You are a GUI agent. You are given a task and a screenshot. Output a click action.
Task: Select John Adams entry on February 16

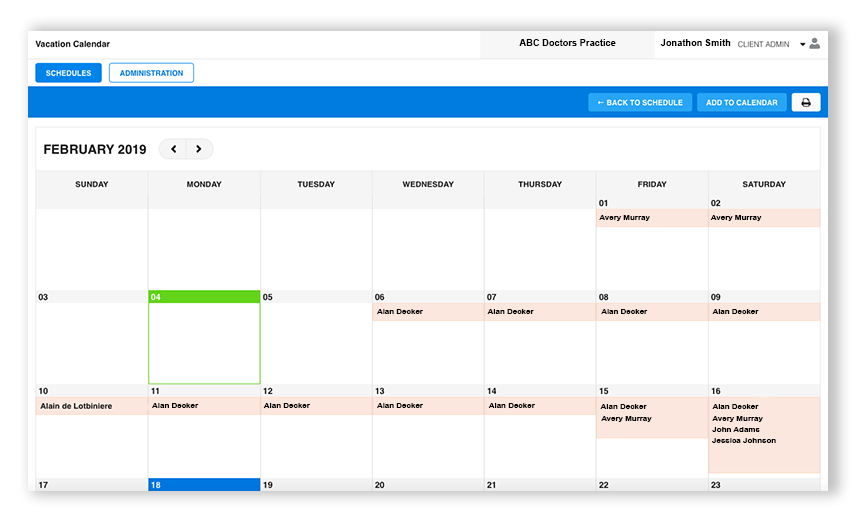coord(736,430)
